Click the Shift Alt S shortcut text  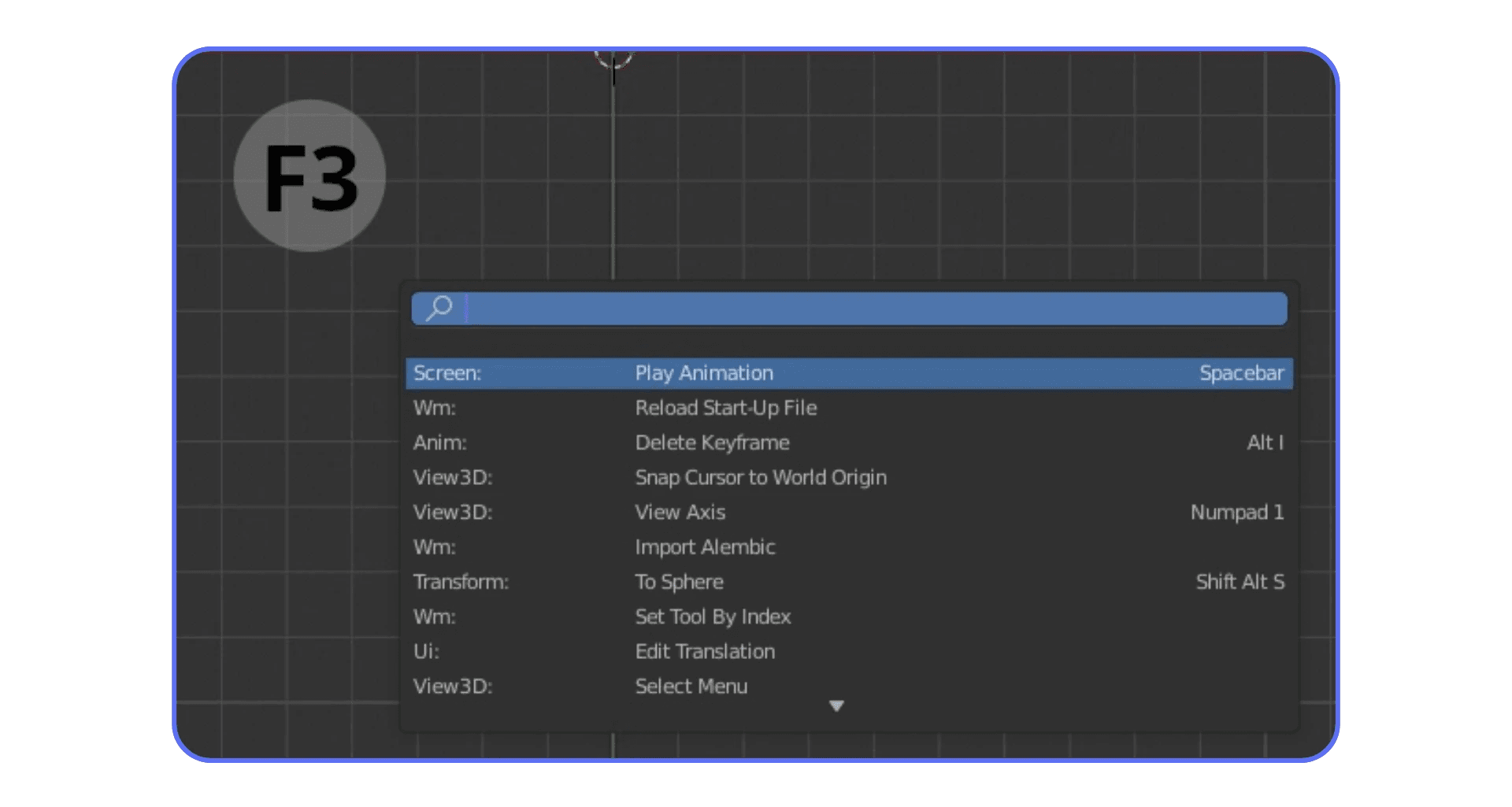click(x=1240, y=582)
